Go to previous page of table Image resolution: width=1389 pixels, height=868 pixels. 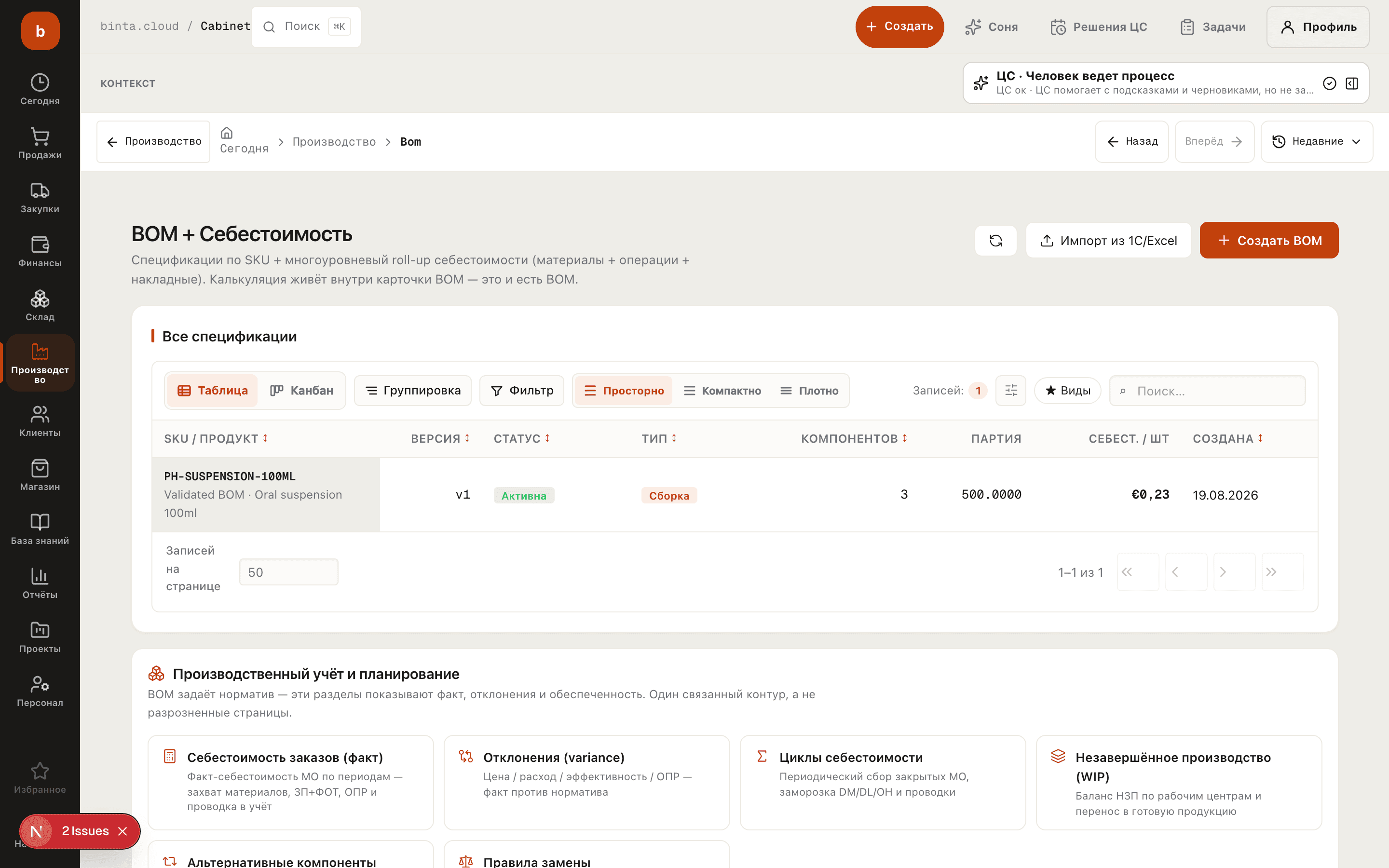(x=1186, y=572)
